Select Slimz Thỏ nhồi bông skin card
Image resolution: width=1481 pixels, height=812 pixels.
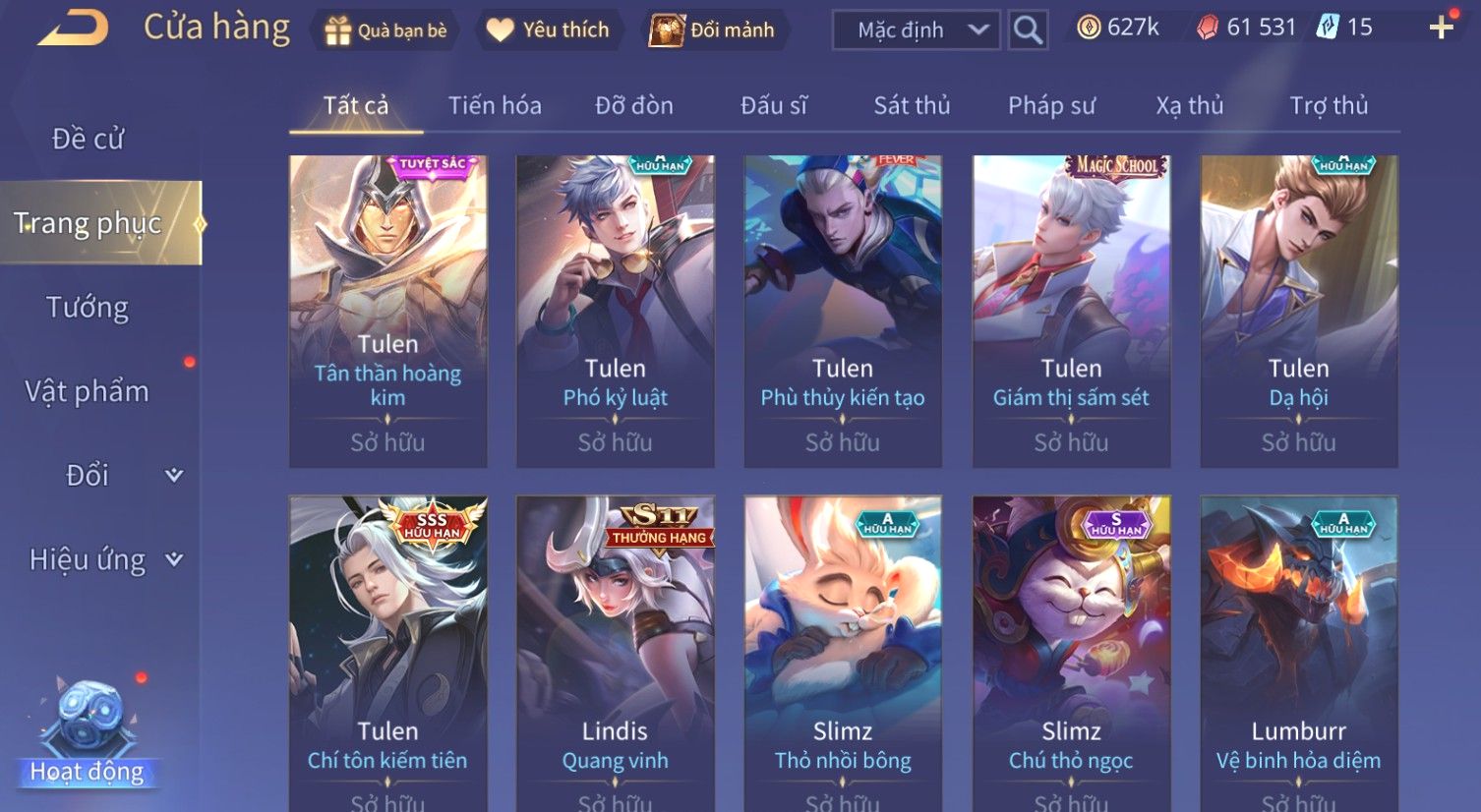843,654
